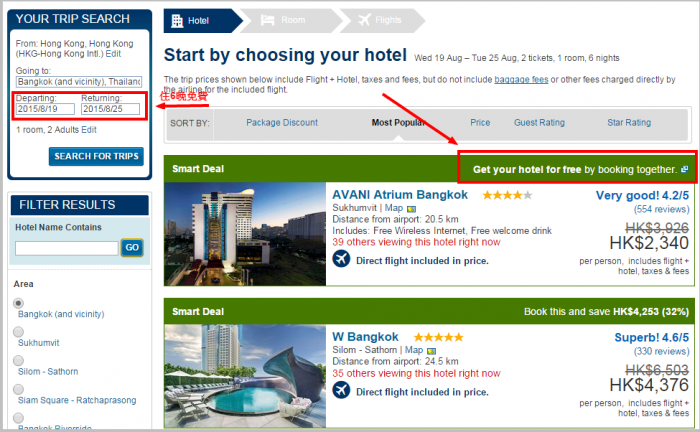Sort hotels by Star Rating
Viewport: 700px width, 432px height.
click(629, 122)
